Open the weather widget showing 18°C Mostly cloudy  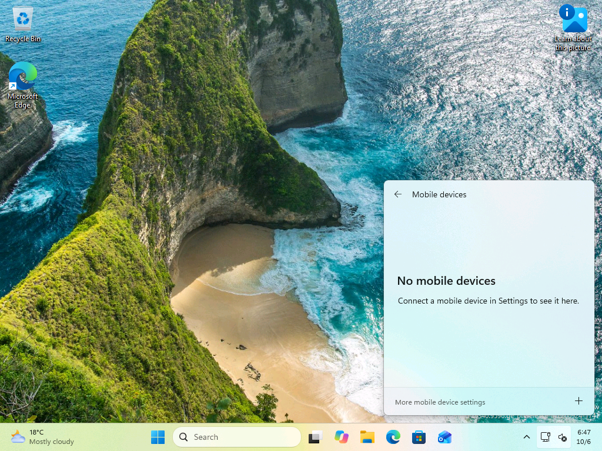[x=42, y=437]
